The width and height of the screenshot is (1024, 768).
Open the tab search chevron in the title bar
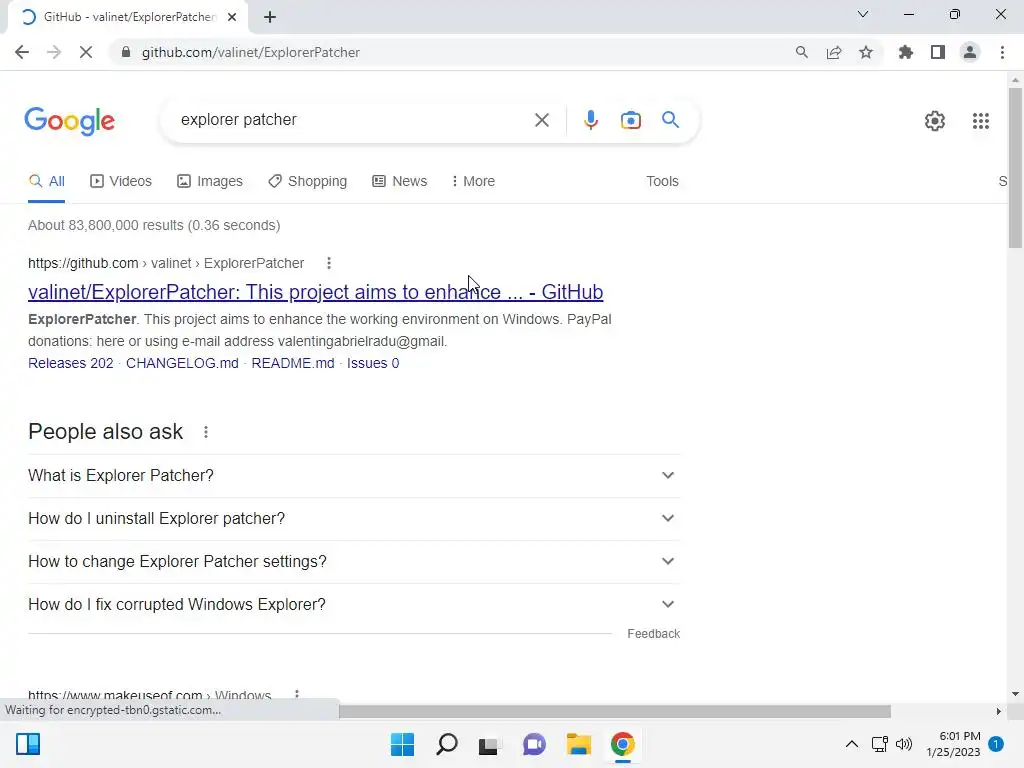tap(863, 14)
